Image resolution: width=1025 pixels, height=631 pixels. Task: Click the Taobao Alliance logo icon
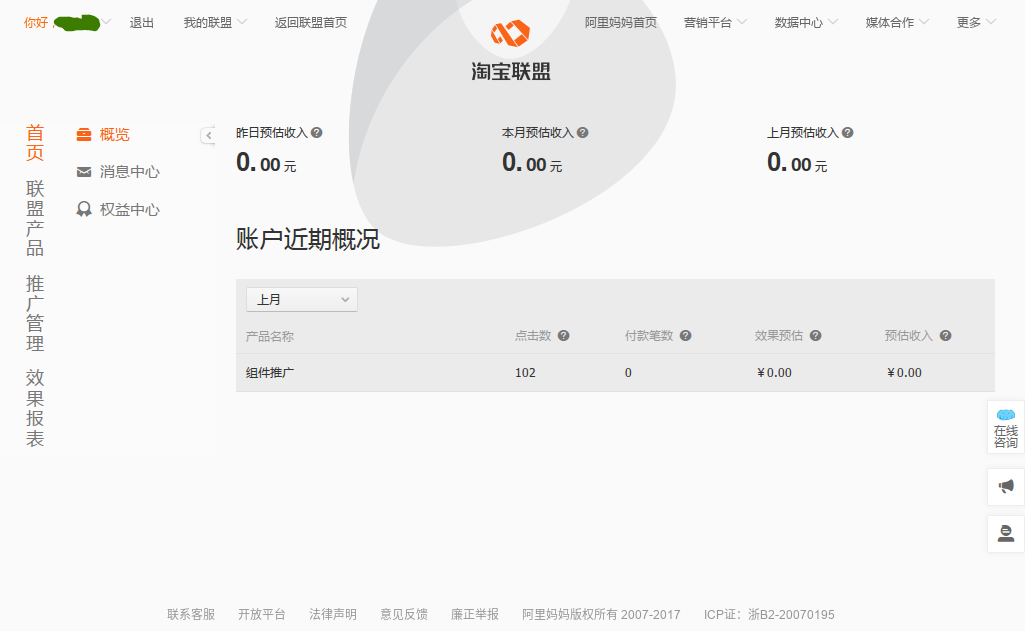coord(511,33)
